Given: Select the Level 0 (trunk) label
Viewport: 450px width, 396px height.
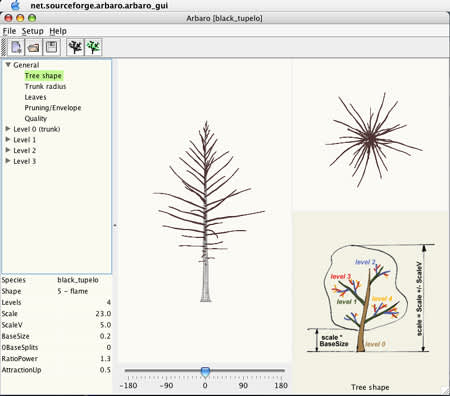Looking at the screenshot, I should tap(37, 129).
